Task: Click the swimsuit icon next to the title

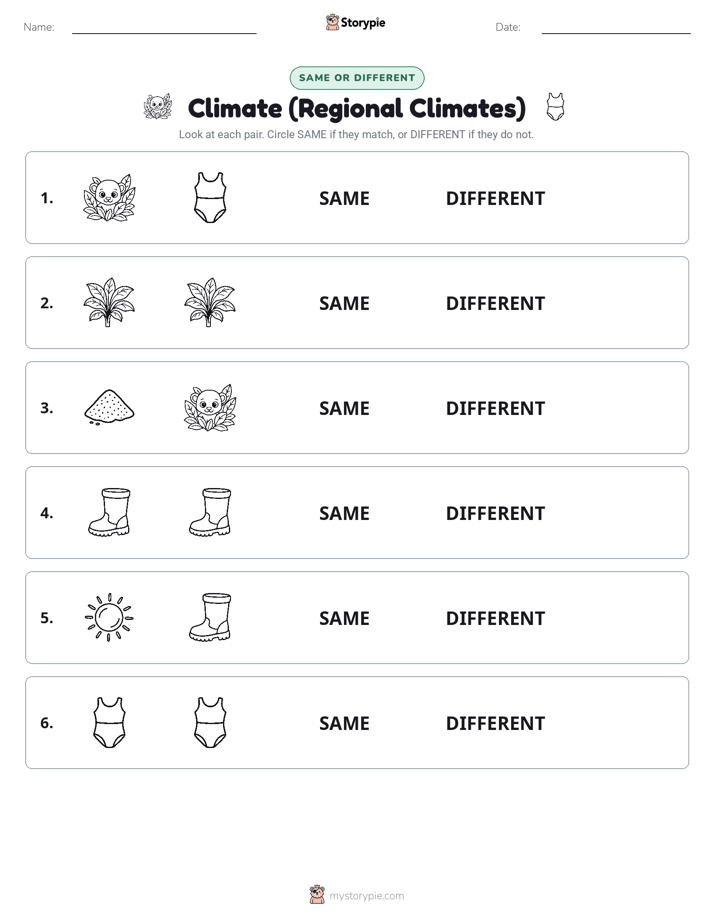Action: pos(555,107)
